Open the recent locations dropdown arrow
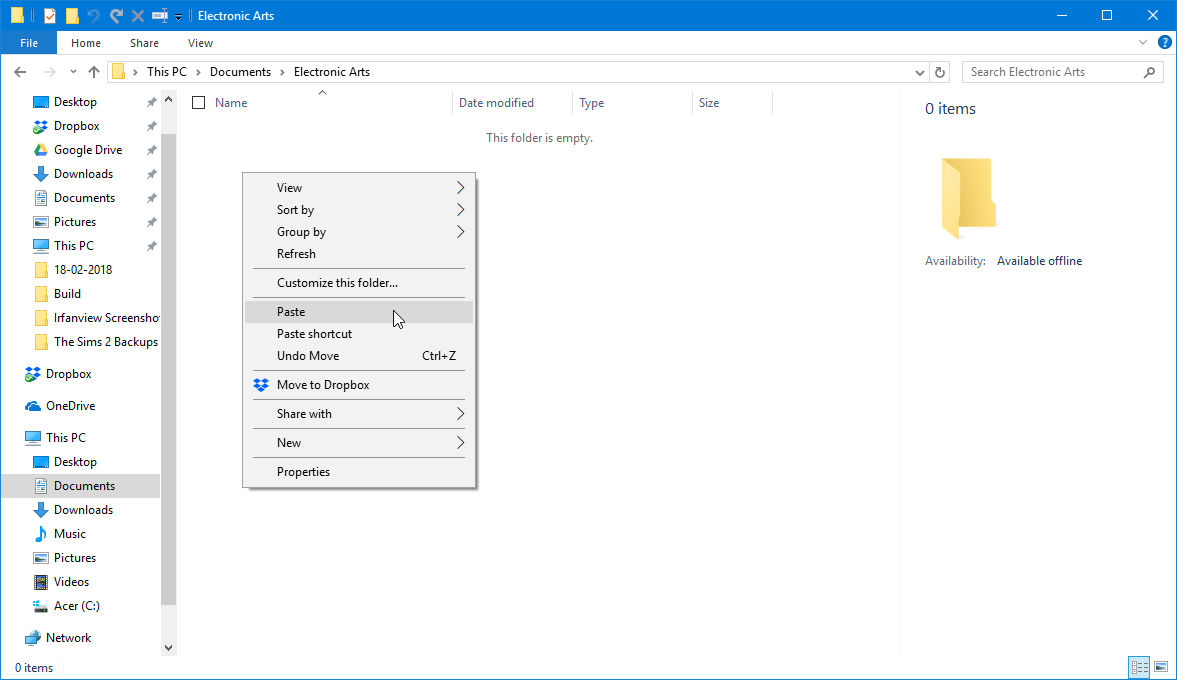This screenshot has height=680, width=1177. click(x=73, y=72)
